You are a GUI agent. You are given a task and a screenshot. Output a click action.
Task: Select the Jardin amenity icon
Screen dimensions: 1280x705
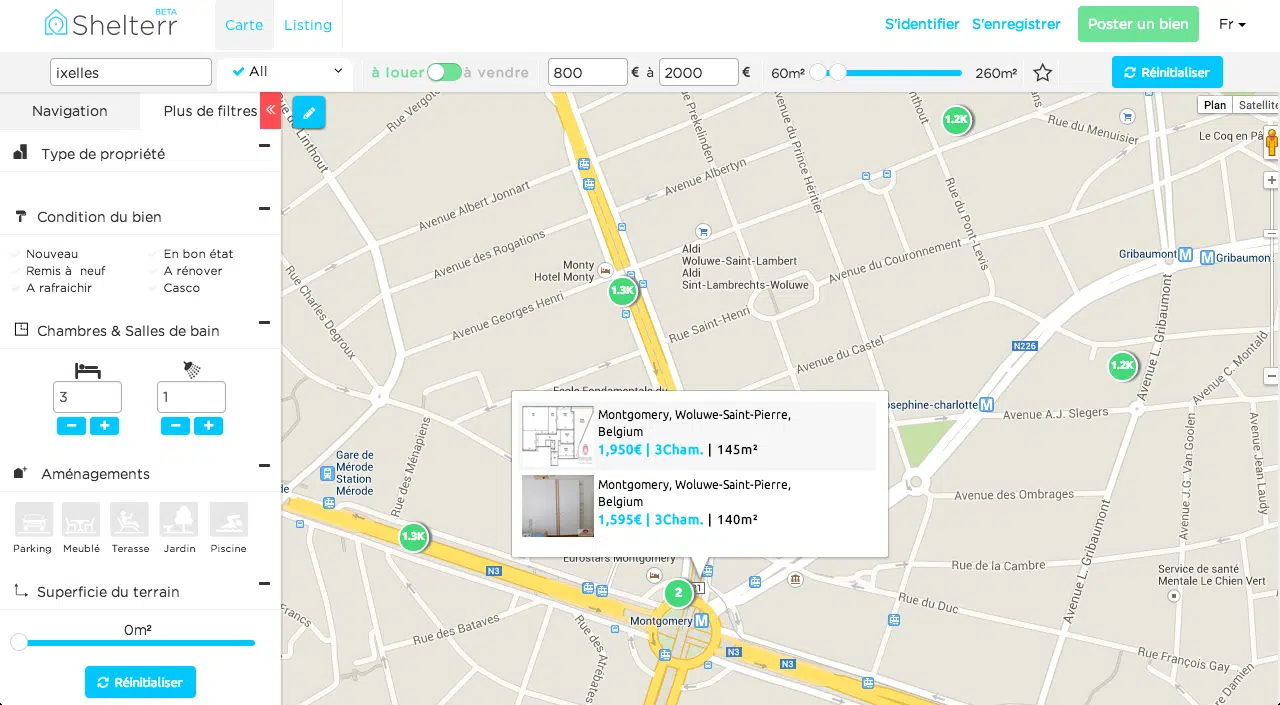pos(179,519)
